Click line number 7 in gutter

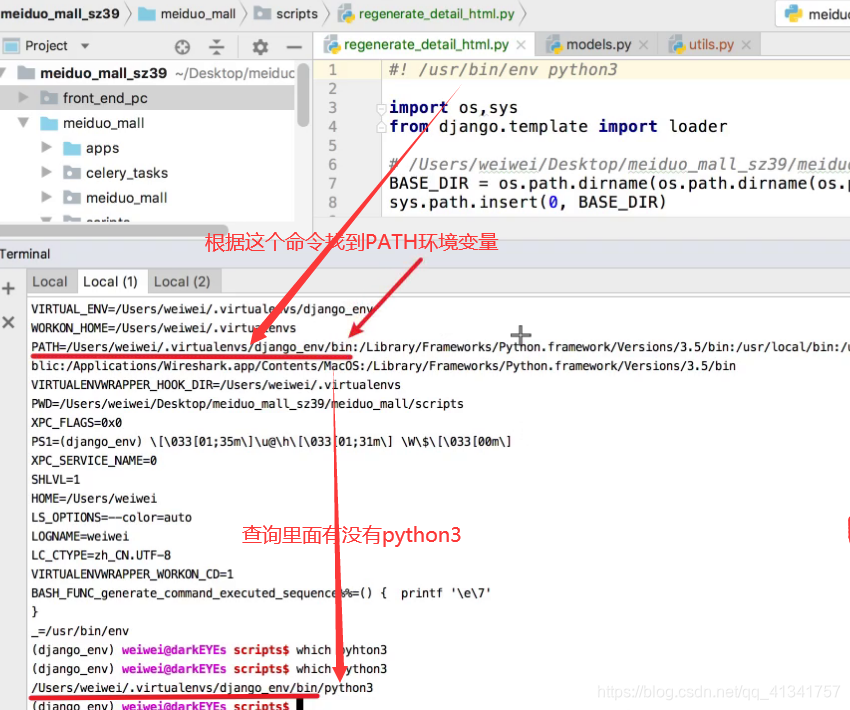pyautogui.click(x=332, y=183)
